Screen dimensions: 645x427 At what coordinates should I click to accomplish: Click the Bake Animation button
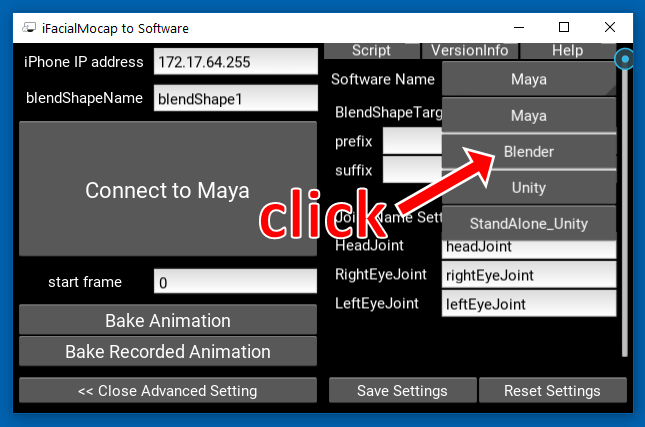168,320
